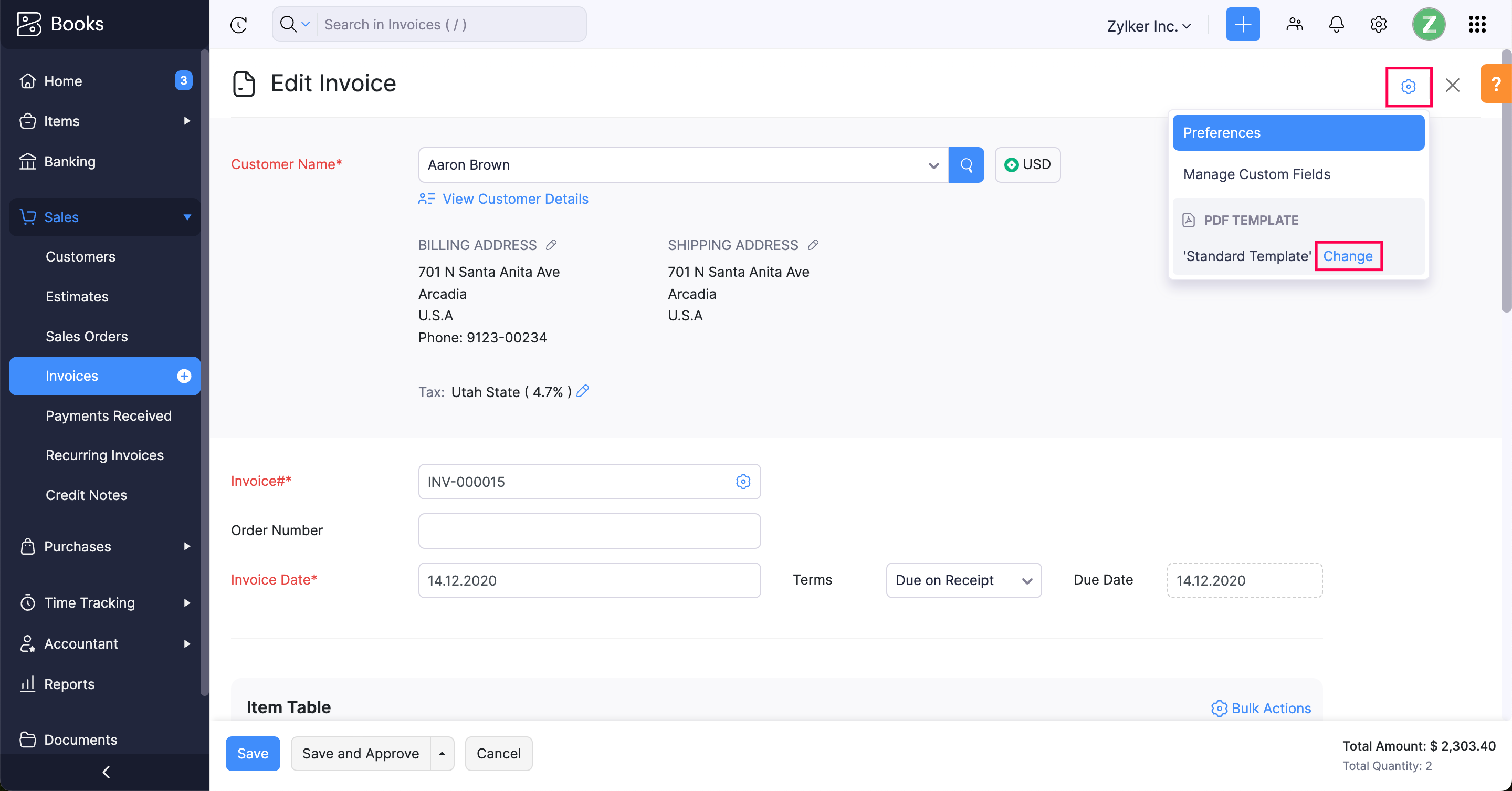Edit the Utah State tax with pencil icon

[583, 392]
